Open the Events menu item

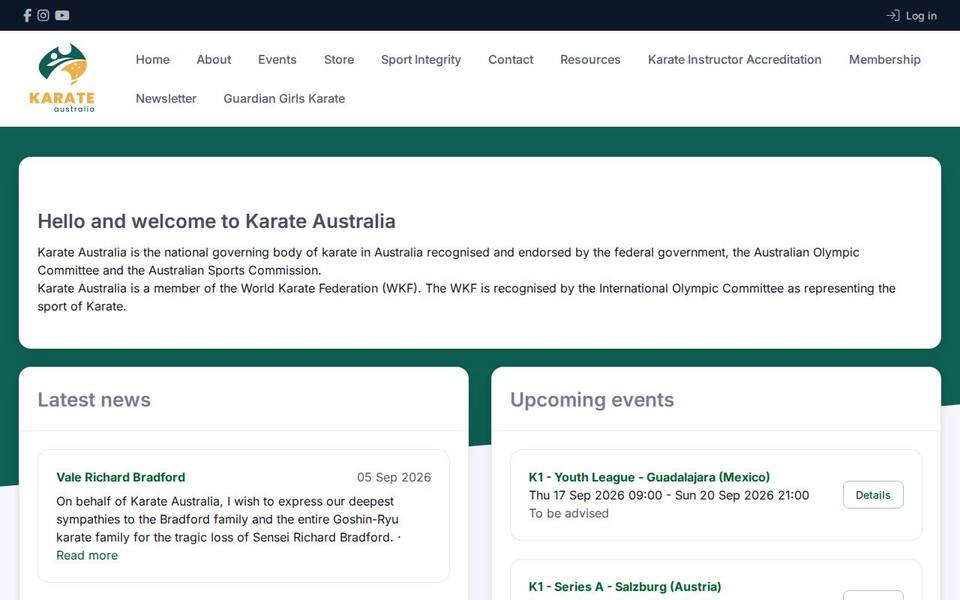(x=277, y=59)
